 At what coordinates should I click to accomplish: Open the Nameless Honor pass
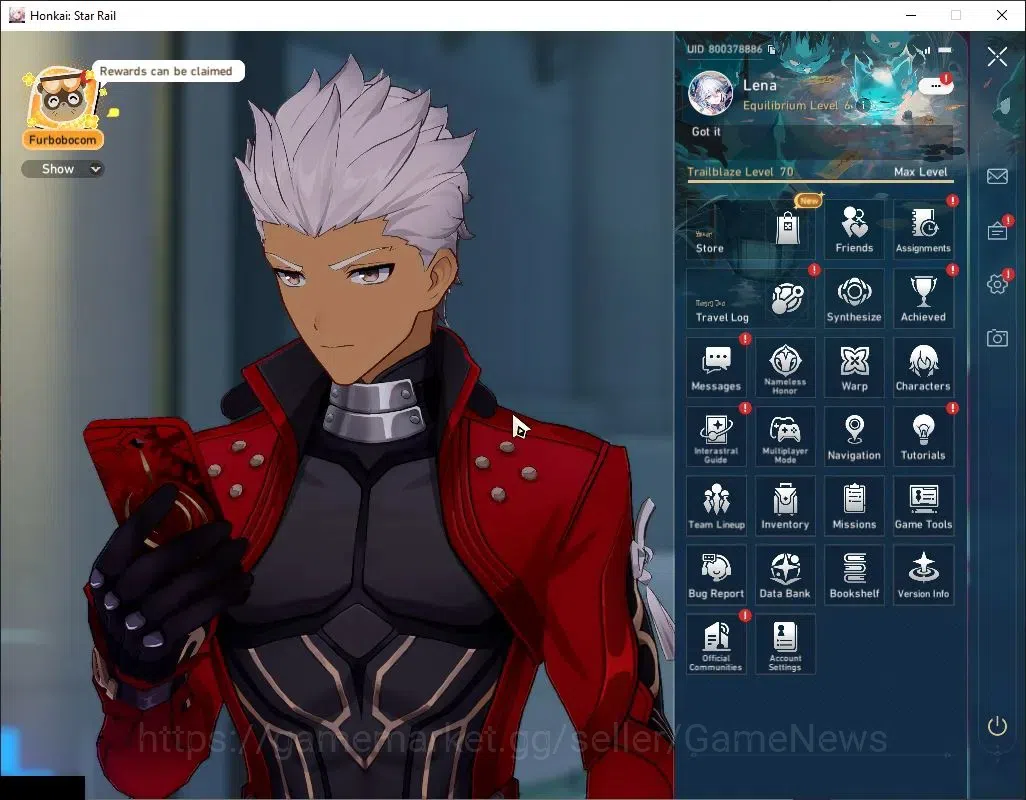[785, 368]
